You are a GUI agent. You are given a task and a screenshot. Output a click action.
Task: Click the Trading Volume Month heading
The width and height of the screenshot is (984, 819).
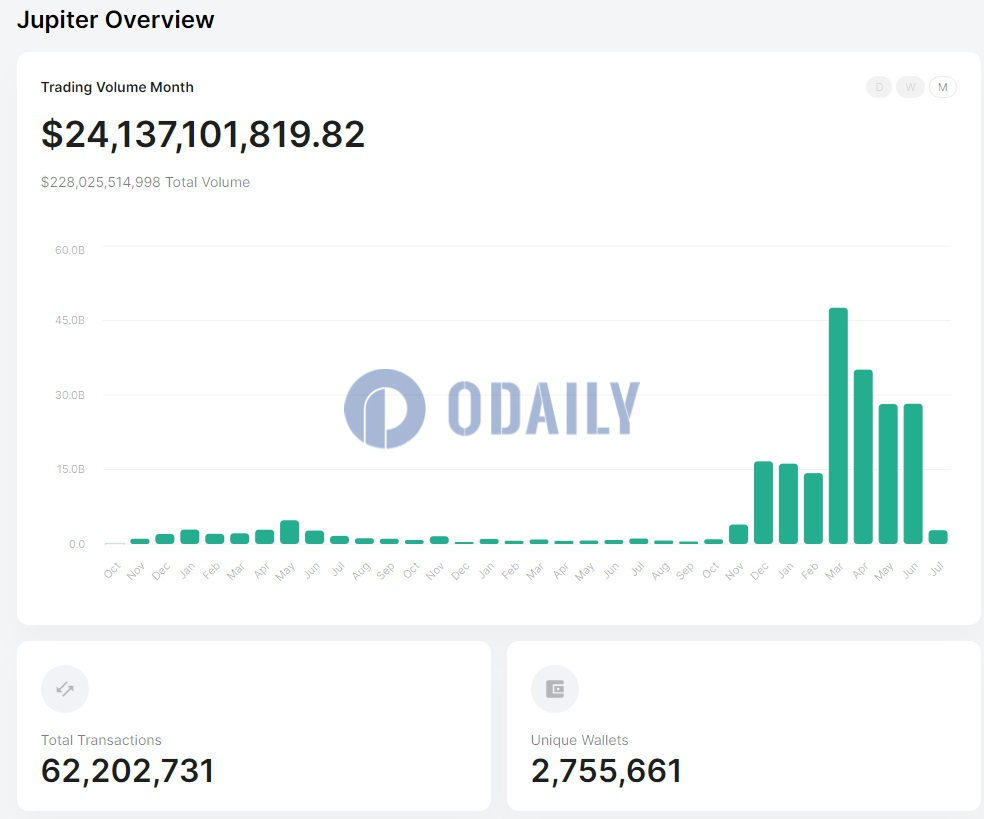117,87
